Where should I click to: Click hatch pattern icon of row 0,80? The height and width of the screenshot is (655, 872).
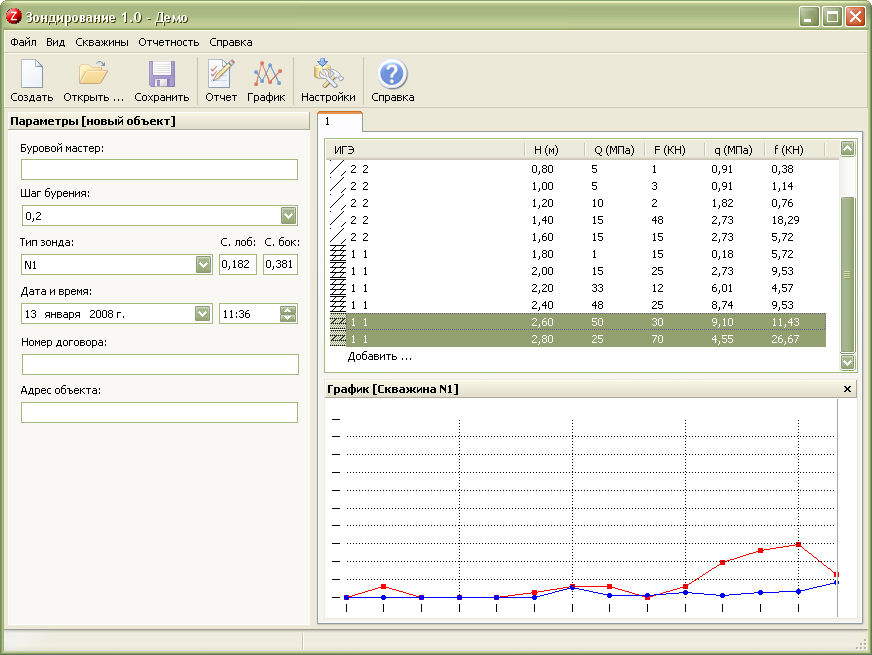coord(338,169)
